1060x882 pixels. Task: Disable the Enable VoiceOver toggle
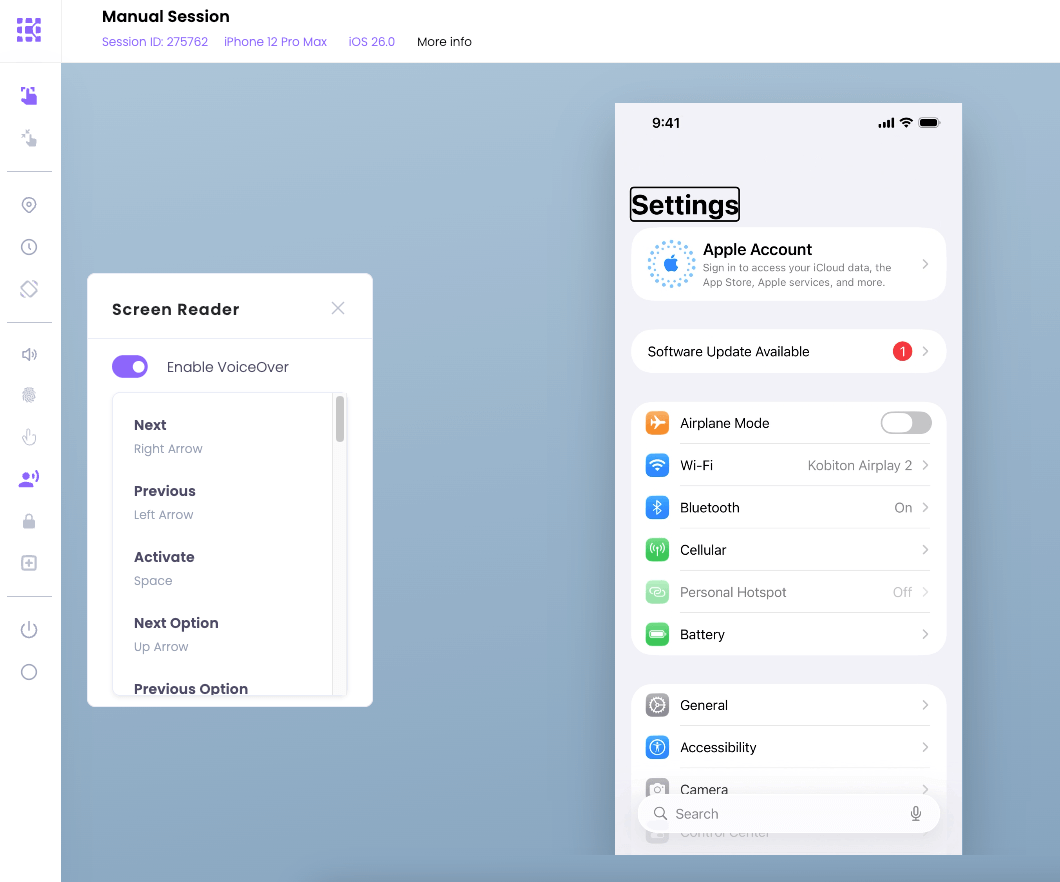[x=130, y=367]
